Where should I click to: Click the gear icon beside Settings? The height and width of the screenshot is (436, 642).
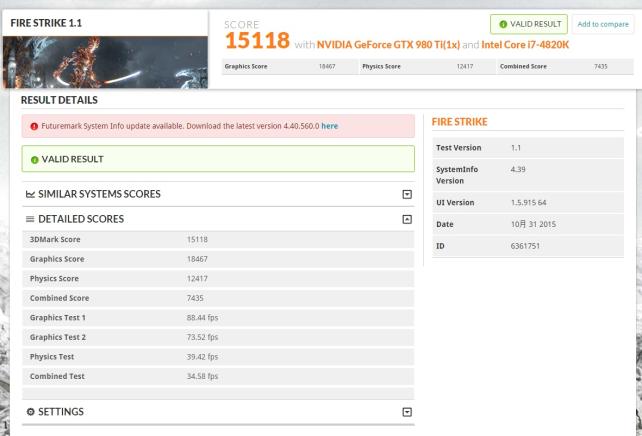point(30,411)
